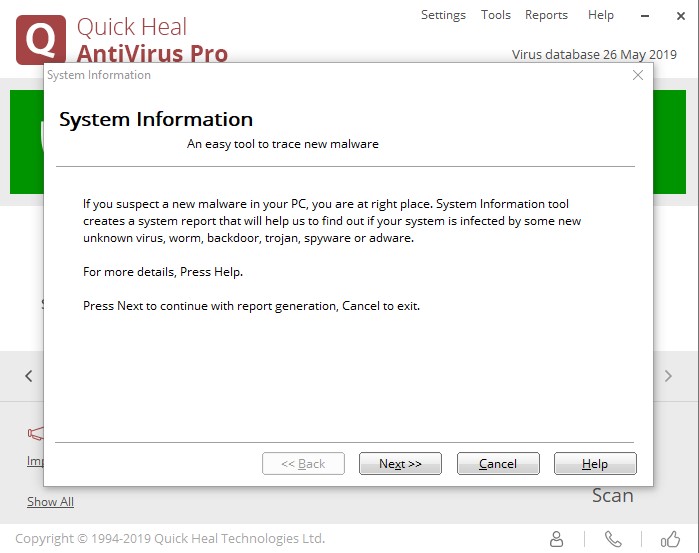
Task: Click the 'An easy tool to trace new malware' subtitle
Action: 283,144
